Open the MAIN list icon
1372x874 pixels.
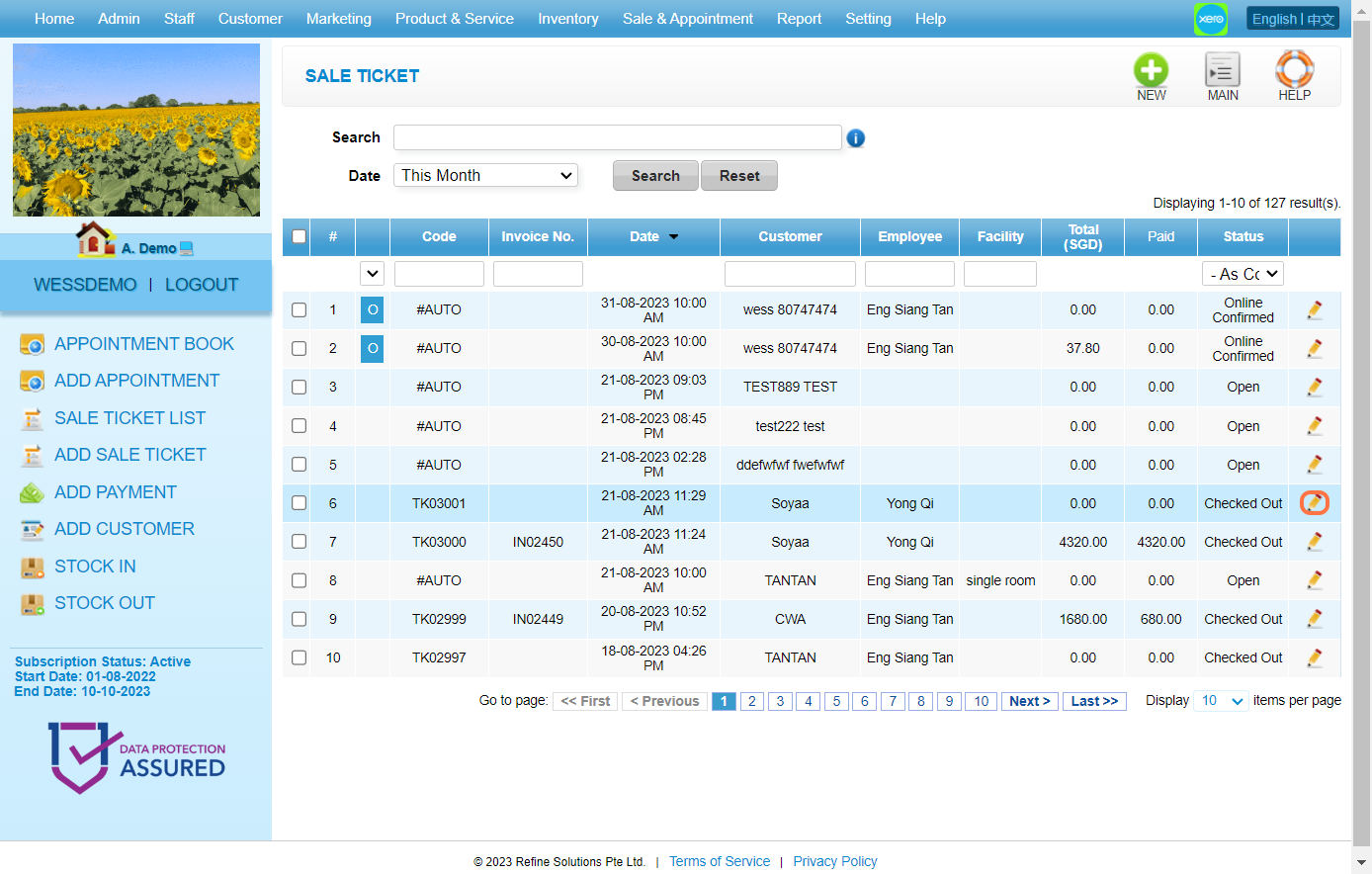1223,70
